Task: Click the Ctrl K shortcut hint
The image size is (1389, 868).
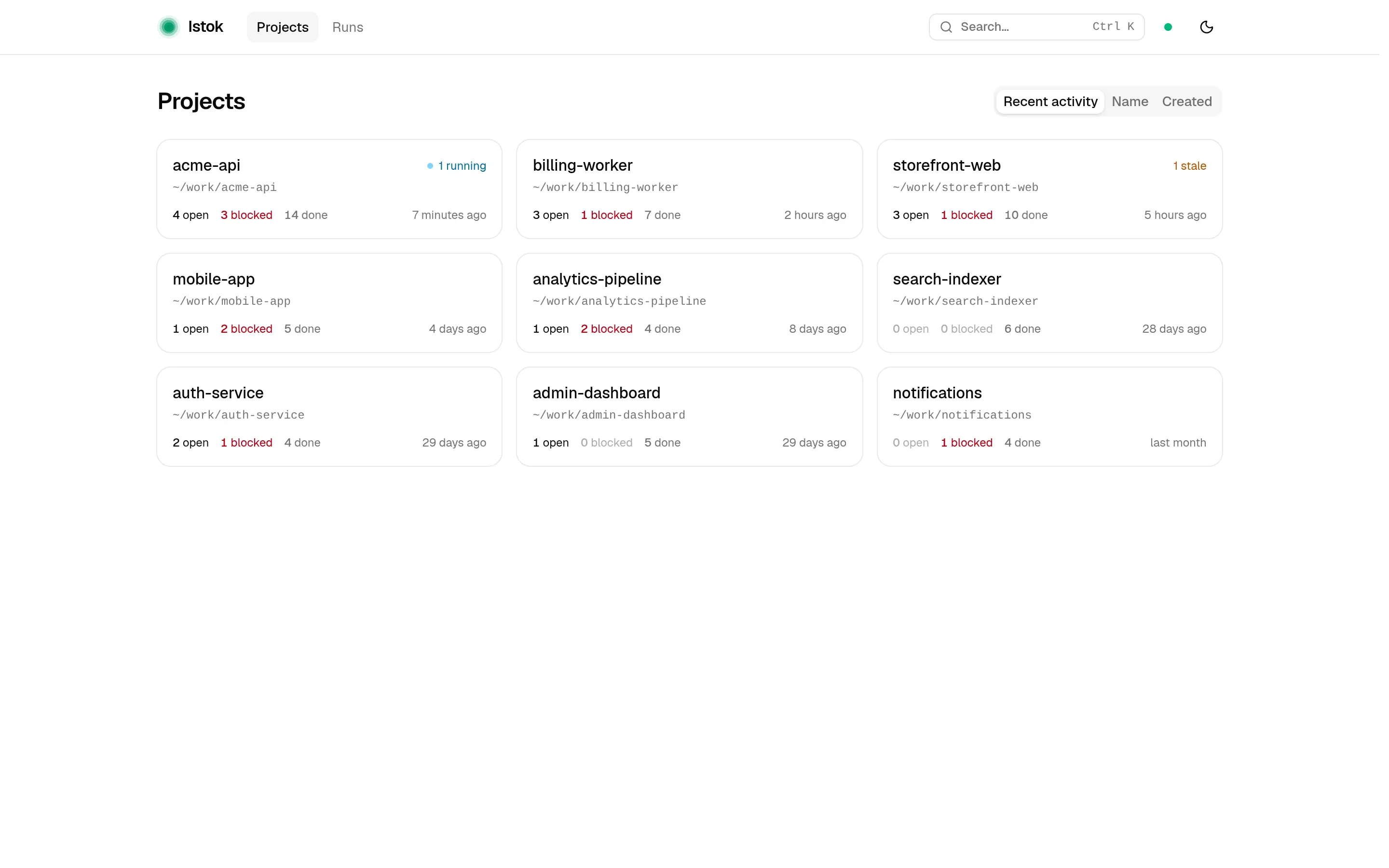Action: (1113, 27)
